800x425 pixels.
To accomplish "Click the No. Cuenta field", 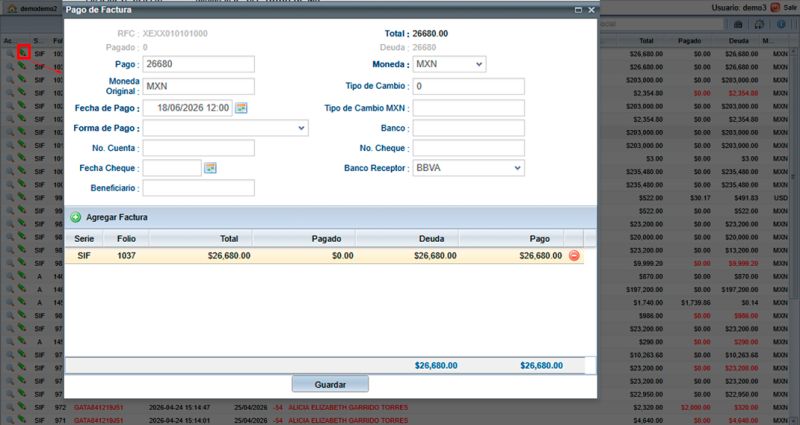I will pyautogui.click(x=198, y=148).
